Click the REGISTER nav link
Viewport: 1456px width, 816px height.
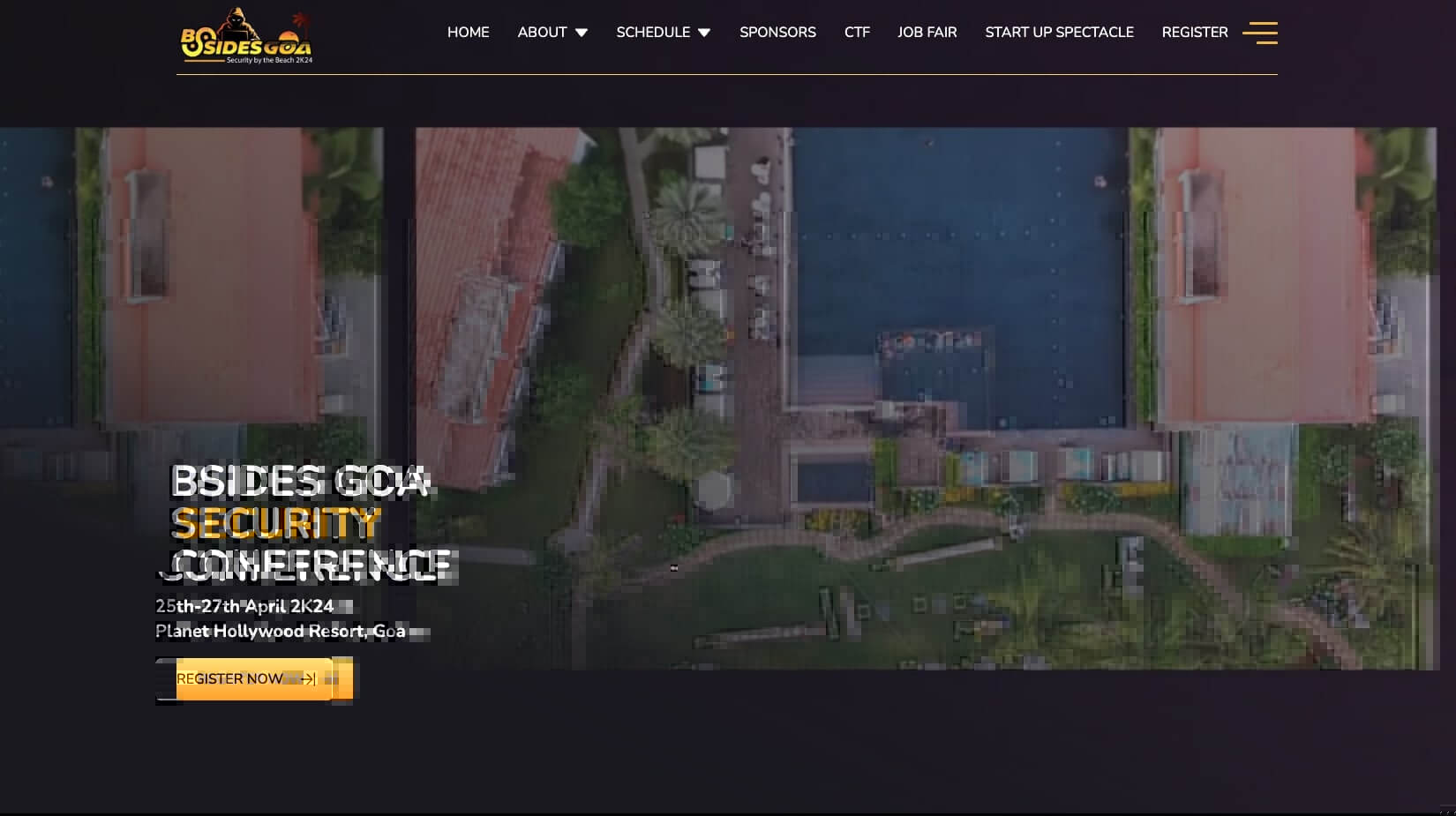point(1195,32)
